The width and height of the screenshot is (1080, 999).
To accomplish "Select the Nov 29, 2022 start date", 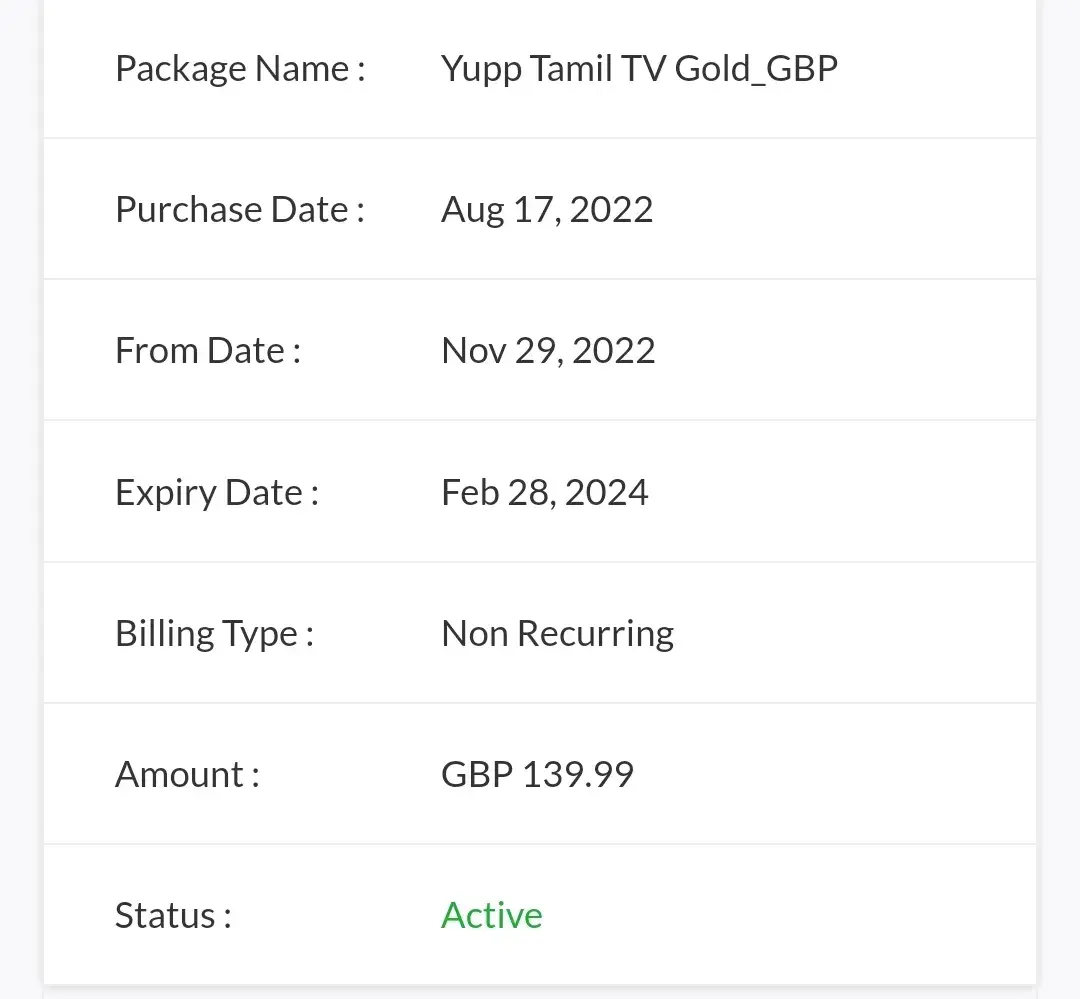I will tap(548, 351).
